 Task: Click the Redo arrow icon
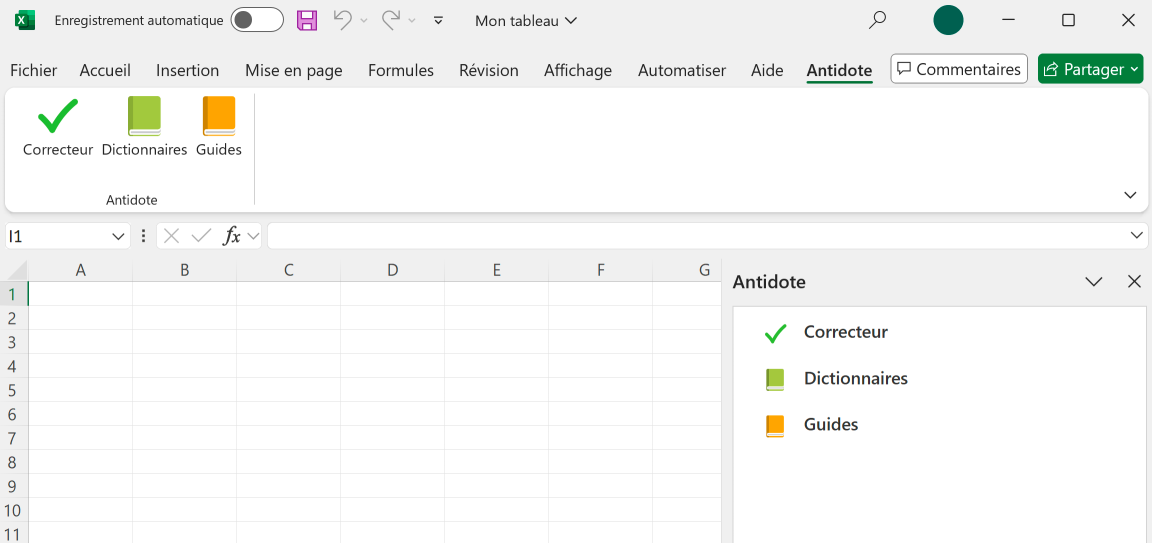point(392,20)
